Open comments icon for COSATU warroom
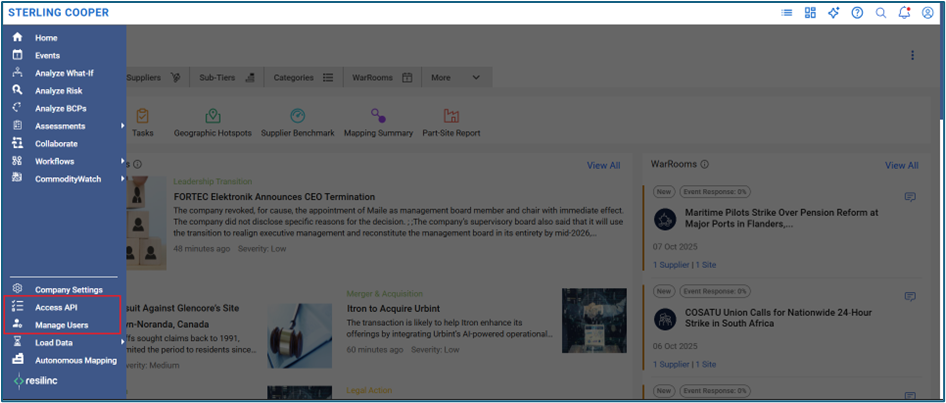The image size is (946, 403). pyautogui.click(x=910, y=297)
